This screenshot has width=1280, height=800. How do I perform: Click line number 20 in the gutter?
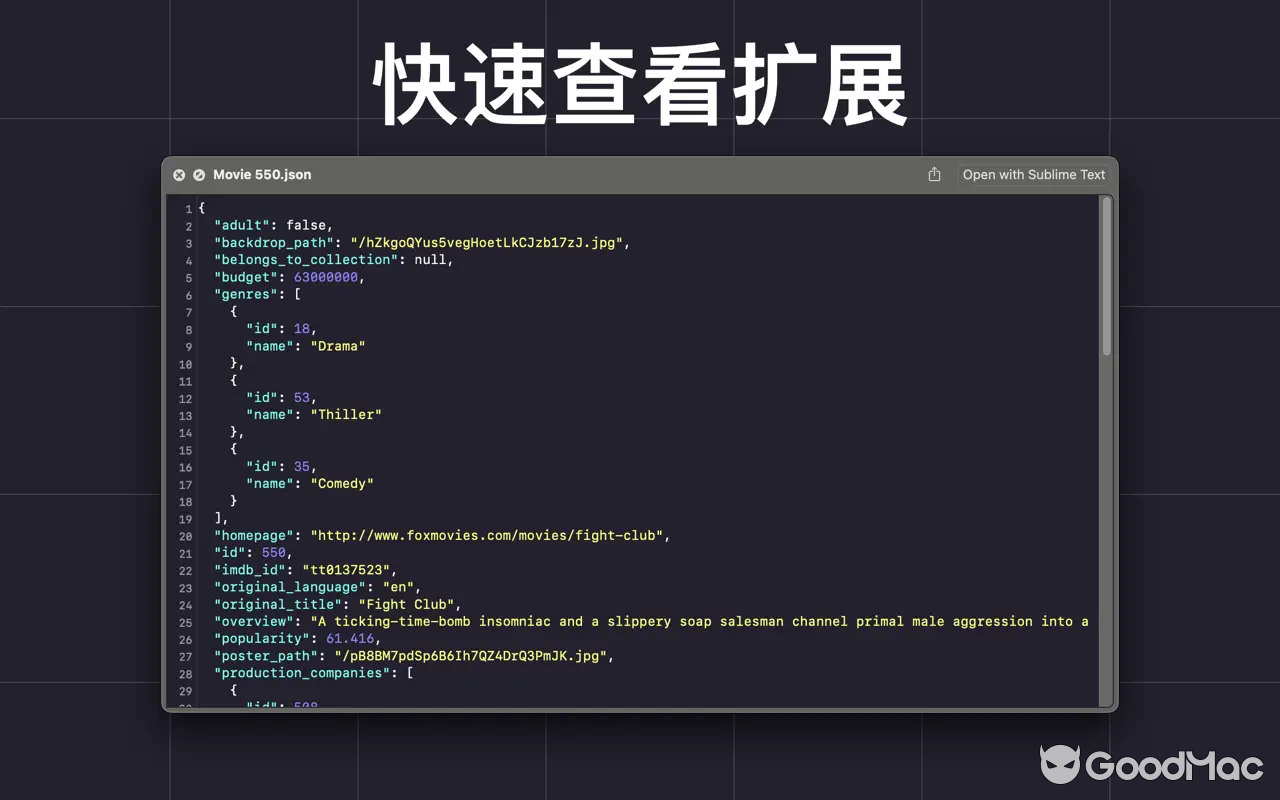[186, 535]
